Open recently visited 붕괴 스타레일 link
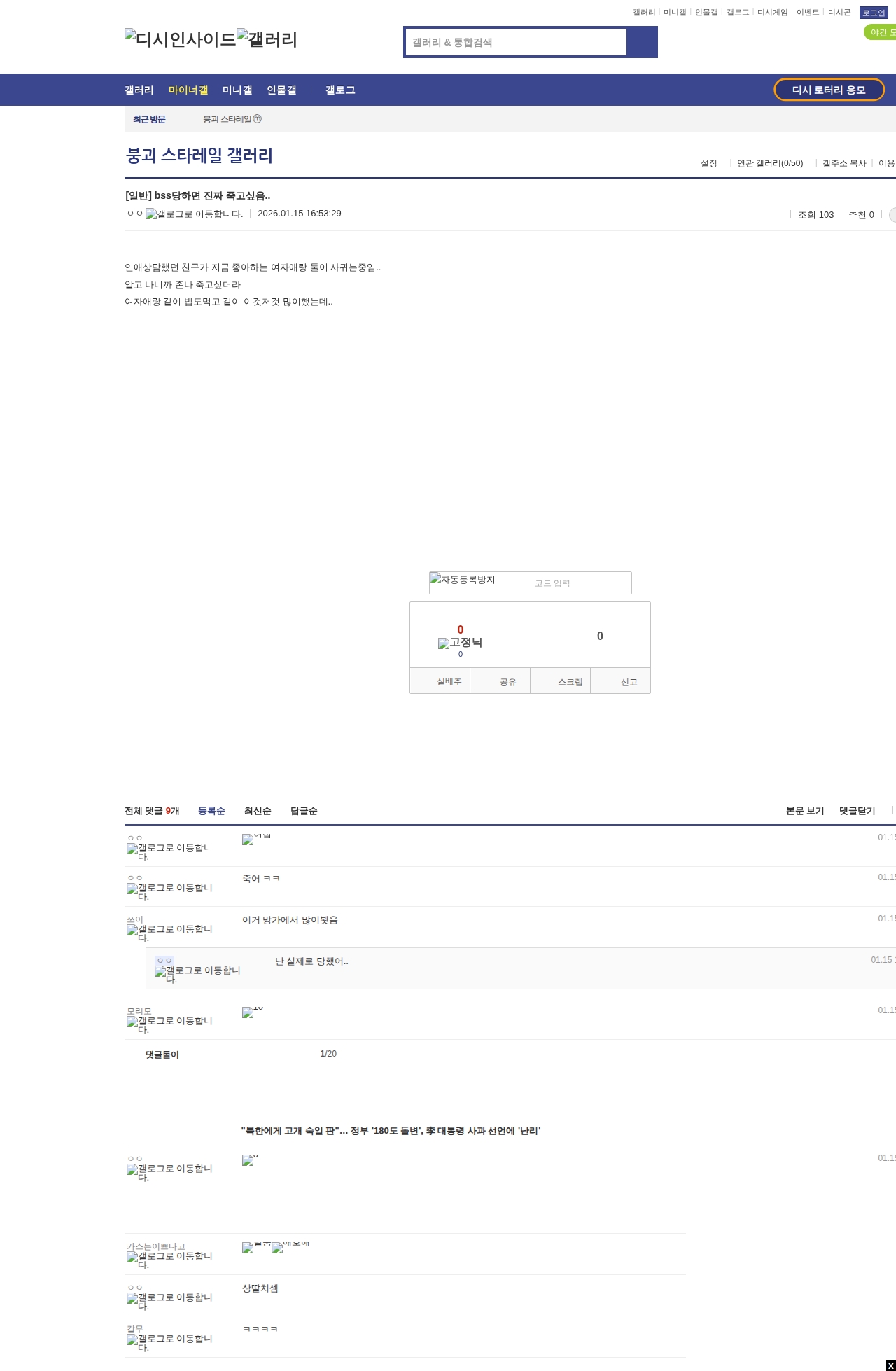Screen dimensions: 896x1371 pos(232,119)
